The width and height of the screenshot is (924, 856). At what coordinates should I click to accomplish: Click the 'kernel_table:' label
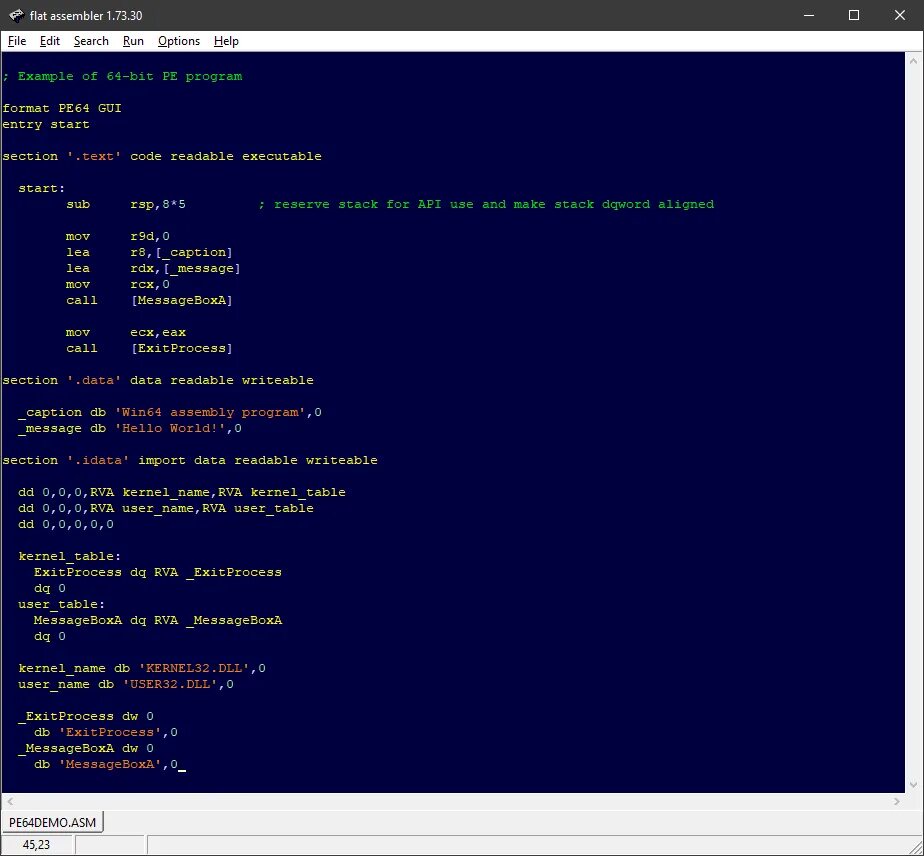pyautogui.click(x=70, y=556)
